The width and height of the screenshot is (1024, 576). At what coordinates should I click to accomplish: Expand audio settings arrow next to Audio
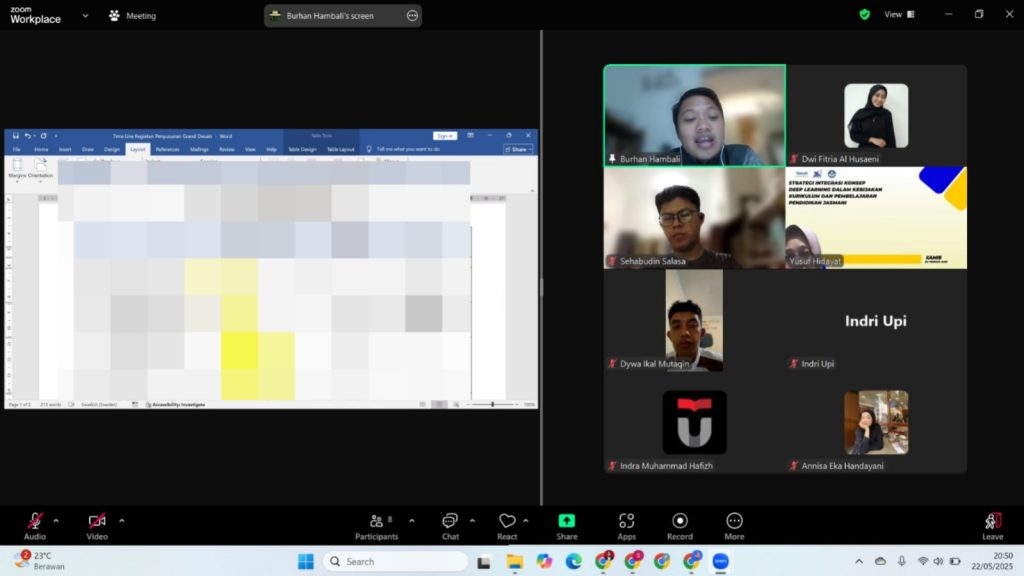click(56, 520)
